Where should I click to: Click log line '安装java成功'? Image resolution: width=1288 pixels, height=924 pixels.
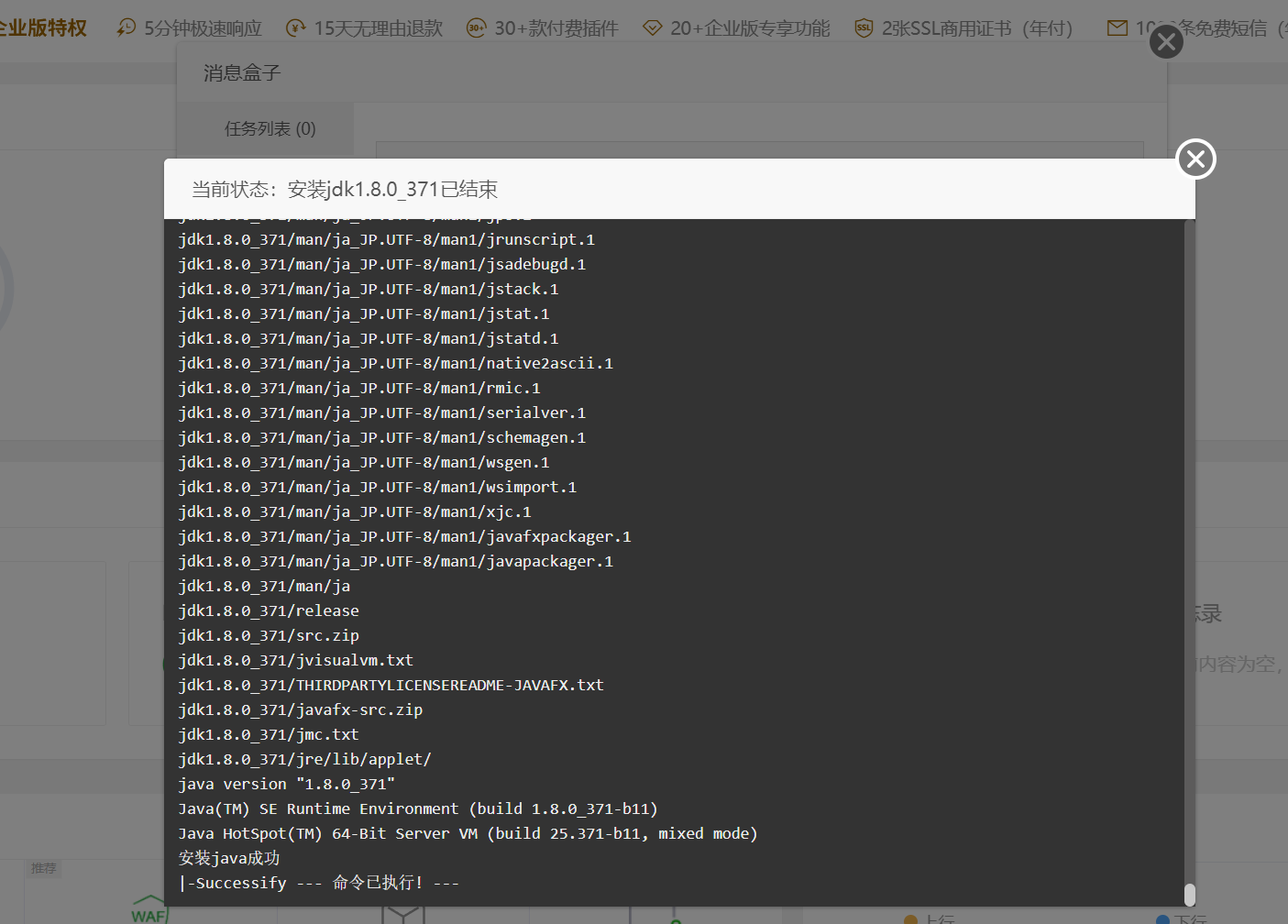tap(229, 859)
